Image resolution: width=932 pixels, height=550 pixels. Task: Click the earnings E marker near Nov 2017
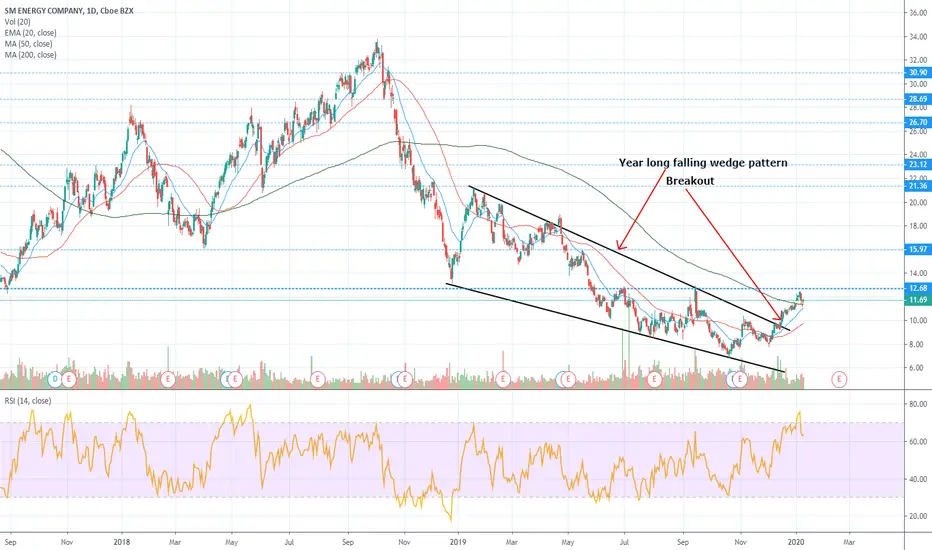[69, 378]
